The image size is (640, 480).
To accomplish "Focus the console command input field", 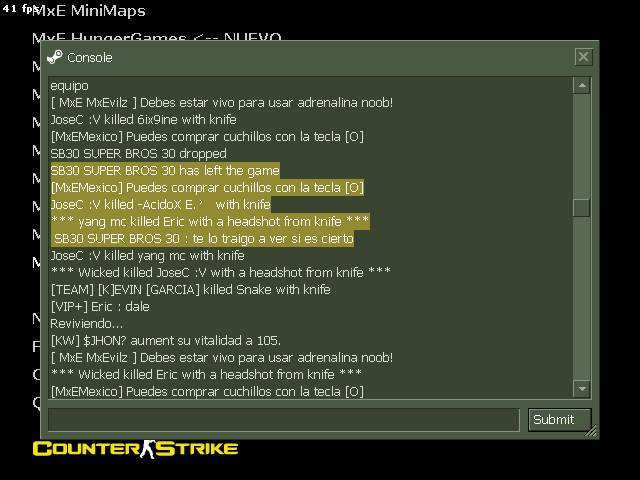I will tap(284, 420).
